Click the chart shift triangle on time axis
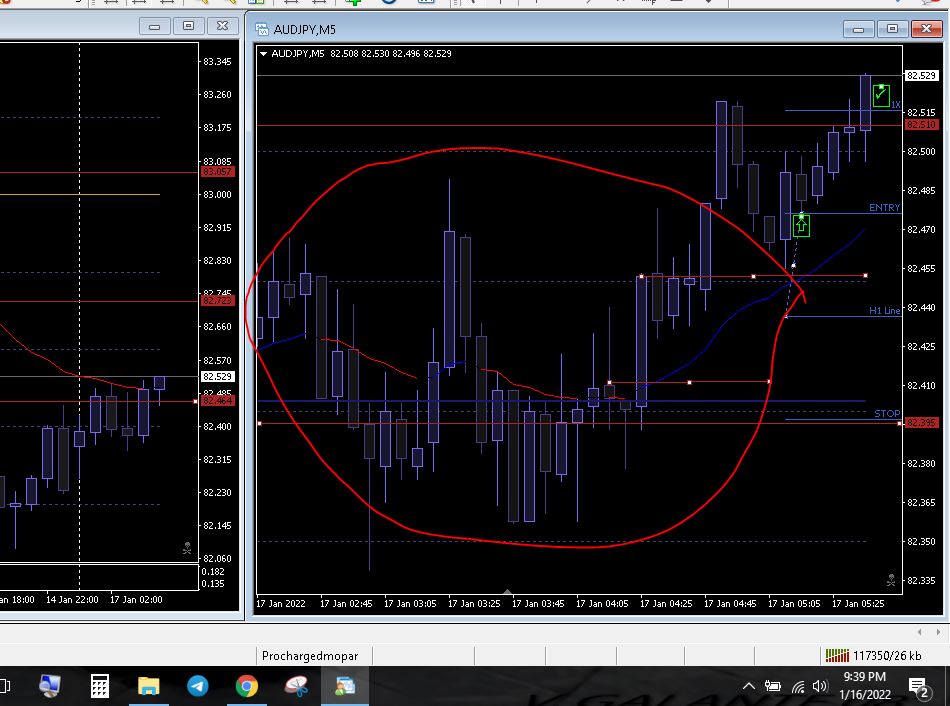950x706 pixels. pos(508,591)
